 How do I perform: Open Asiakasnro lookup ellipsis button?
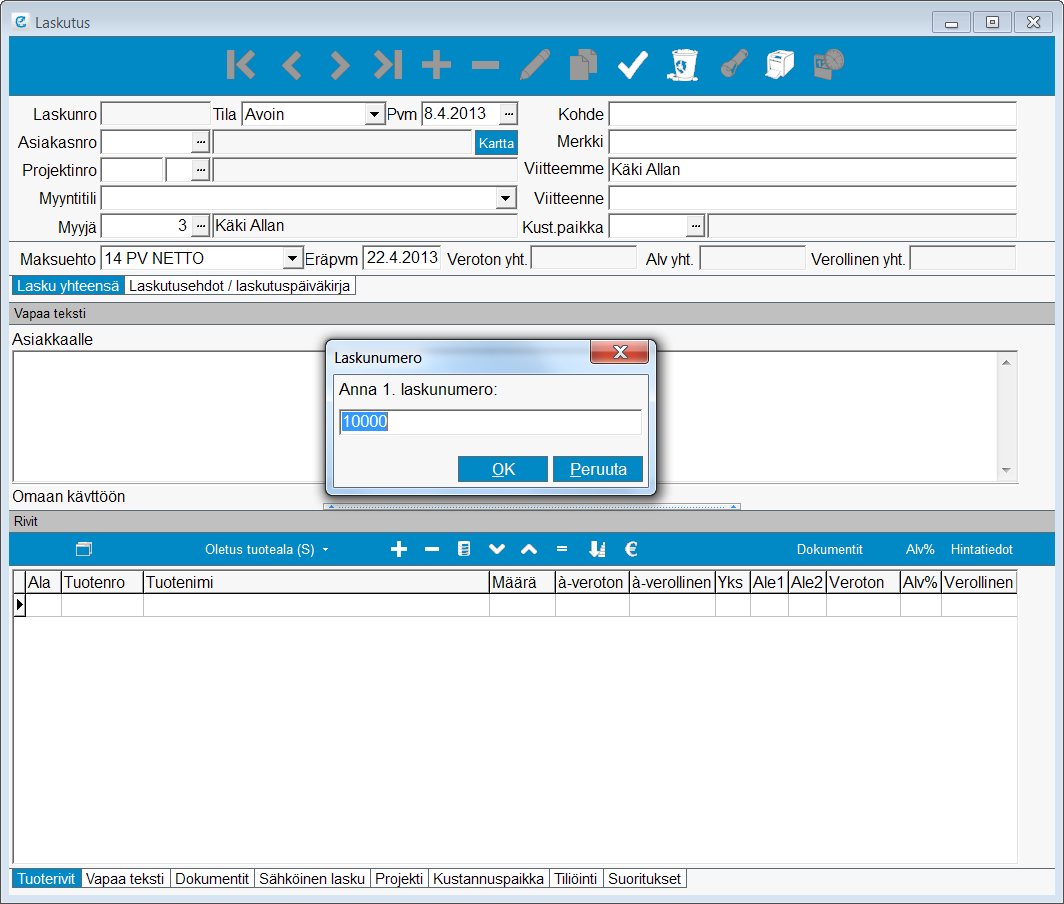(x=200, y=143)
